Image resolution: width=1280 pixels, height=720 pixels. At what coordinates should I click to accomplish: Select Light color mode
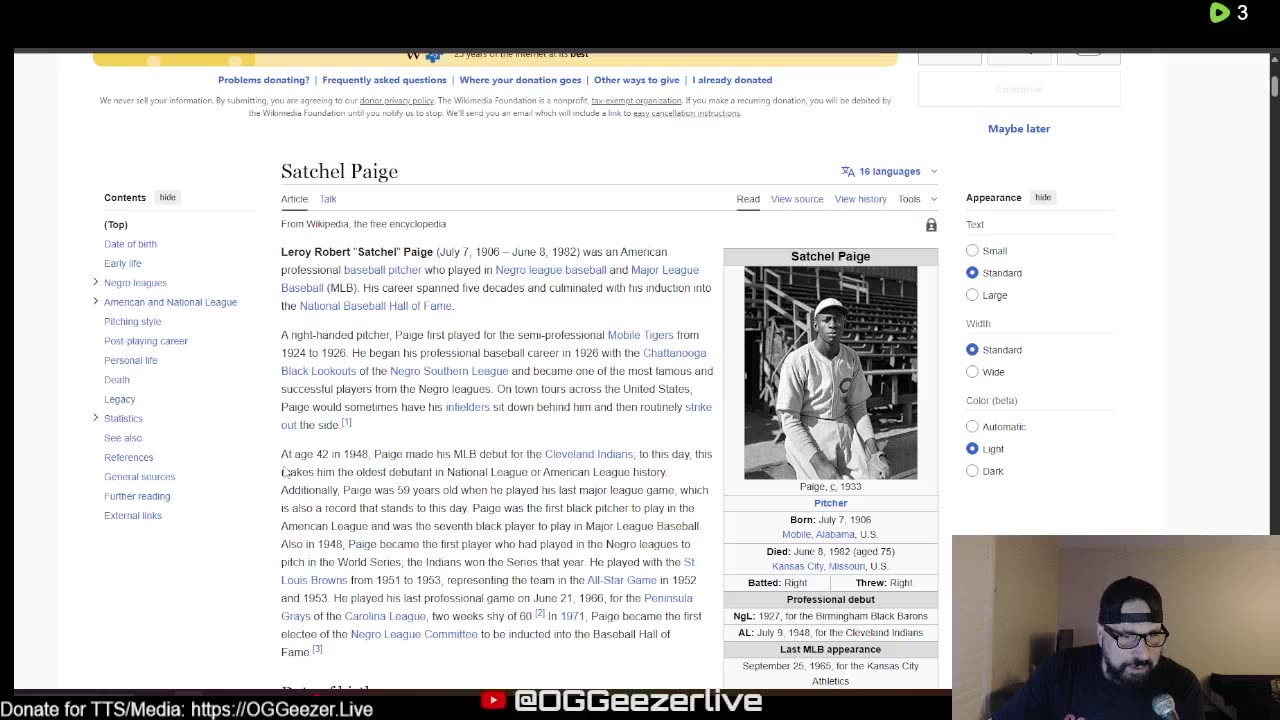point(972,449)
